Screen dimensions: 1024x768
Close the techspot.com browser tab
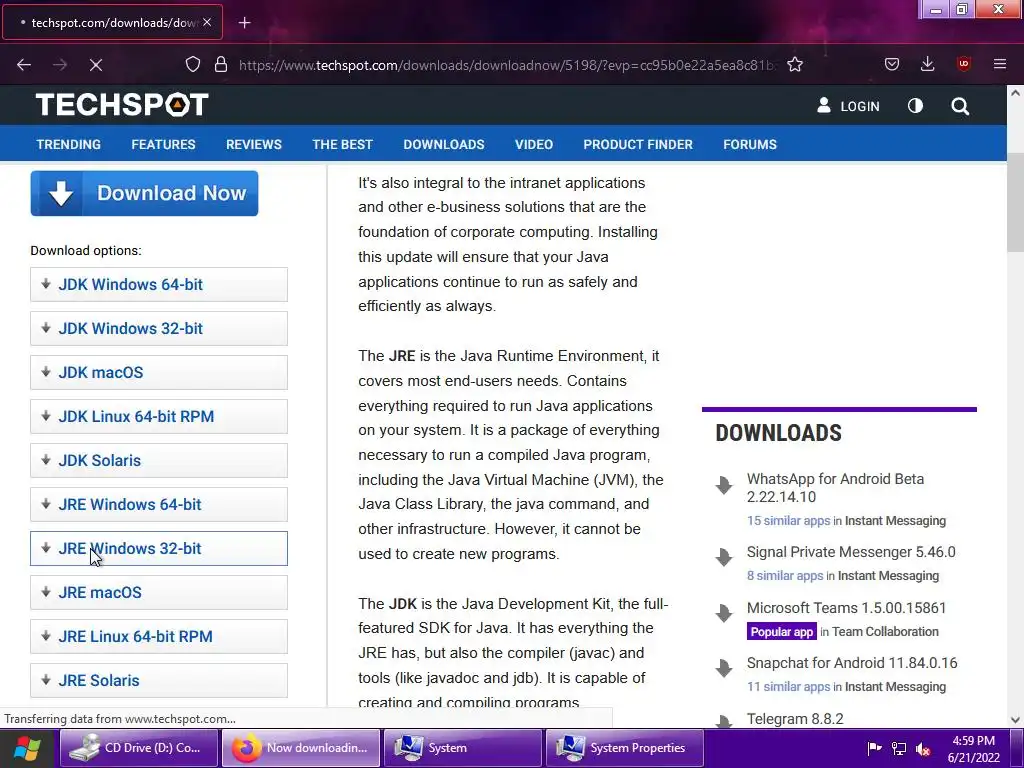[x=207, y=22]
